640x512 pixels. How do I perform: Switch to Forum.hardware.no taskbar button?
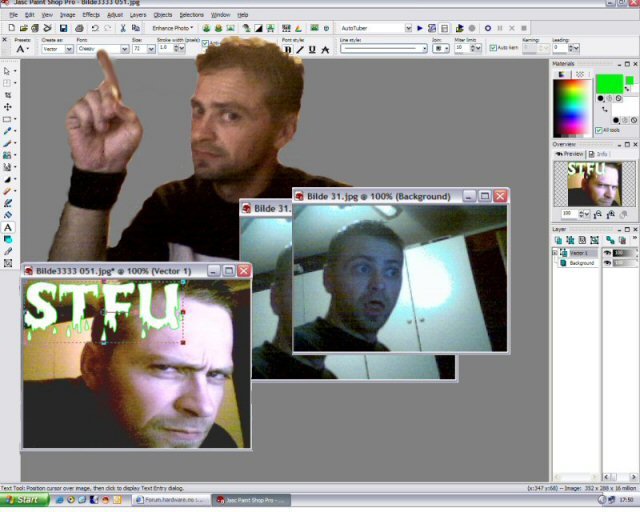171,500
